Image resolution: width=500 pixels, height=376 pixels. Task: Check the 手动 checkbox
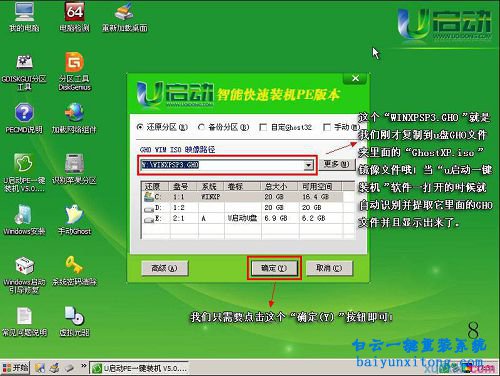[x=341, y=127]
